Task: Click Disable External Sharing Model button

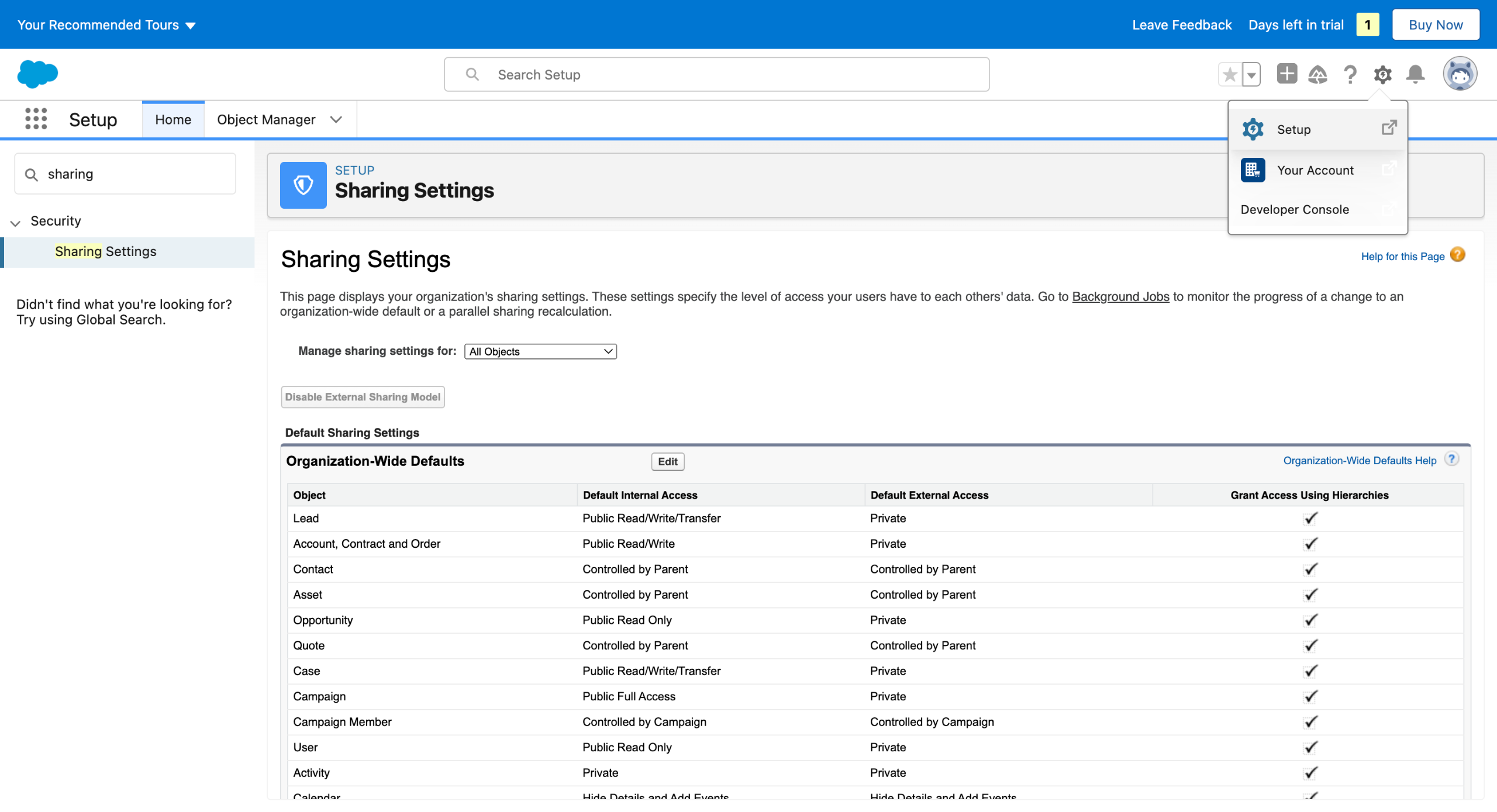Action: 363,397
